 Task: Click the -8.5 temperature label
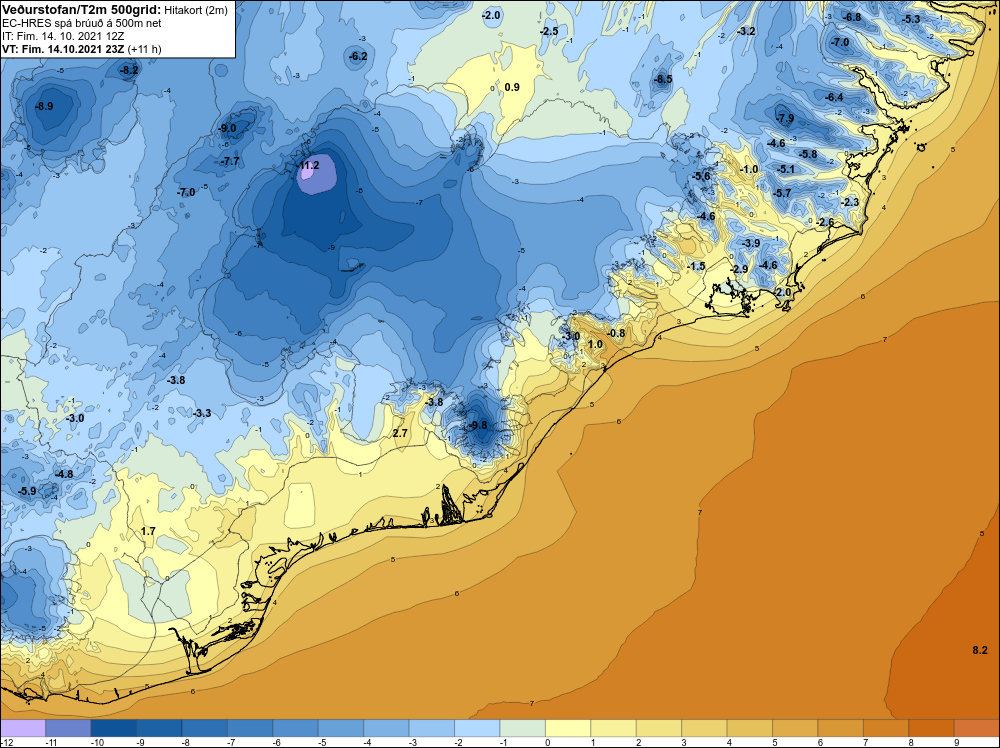pyautogui.click(x=663, y=79)
